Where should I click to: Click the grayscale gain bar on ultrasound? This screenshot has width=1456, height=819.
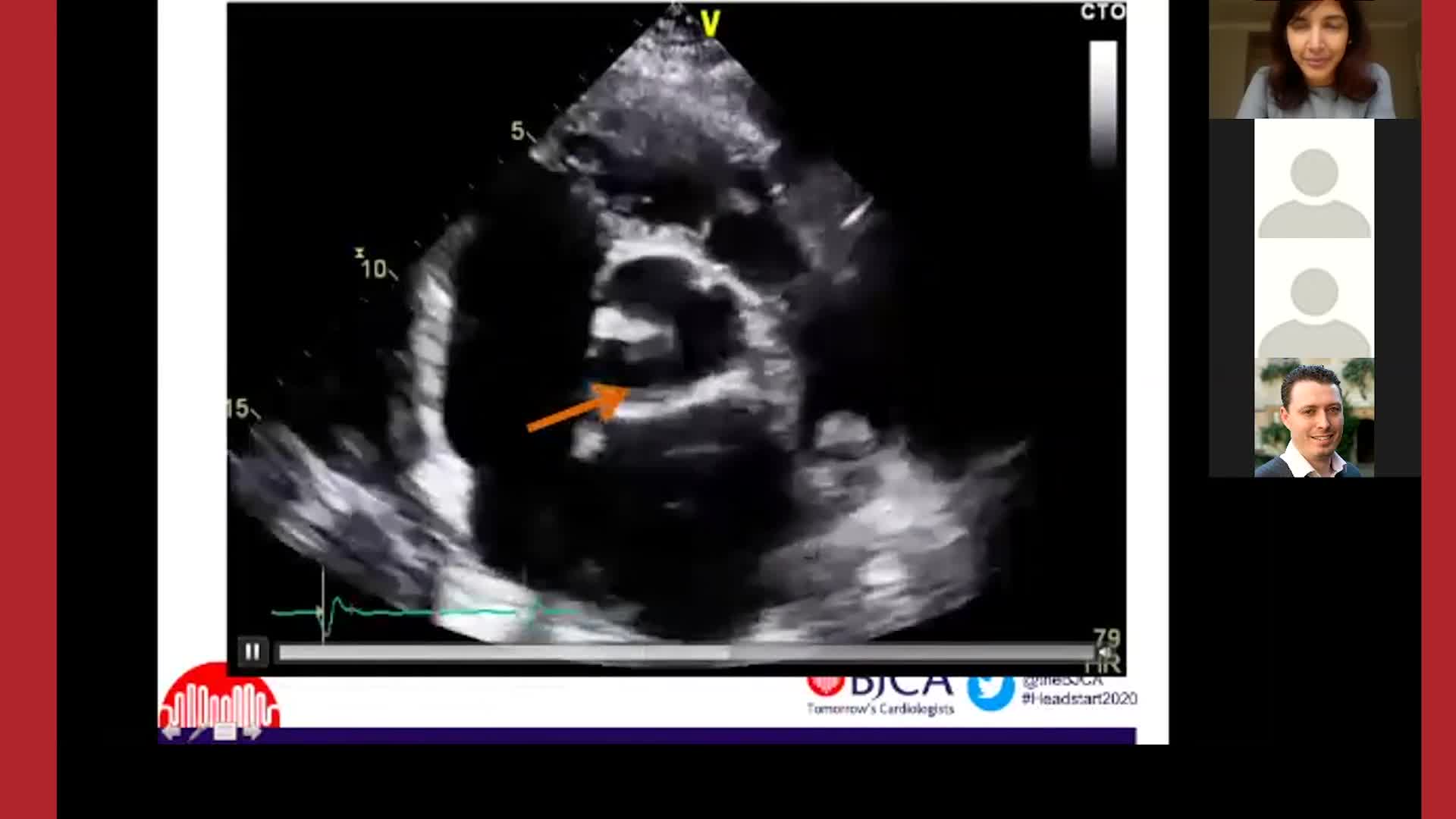click(1103, 102)
